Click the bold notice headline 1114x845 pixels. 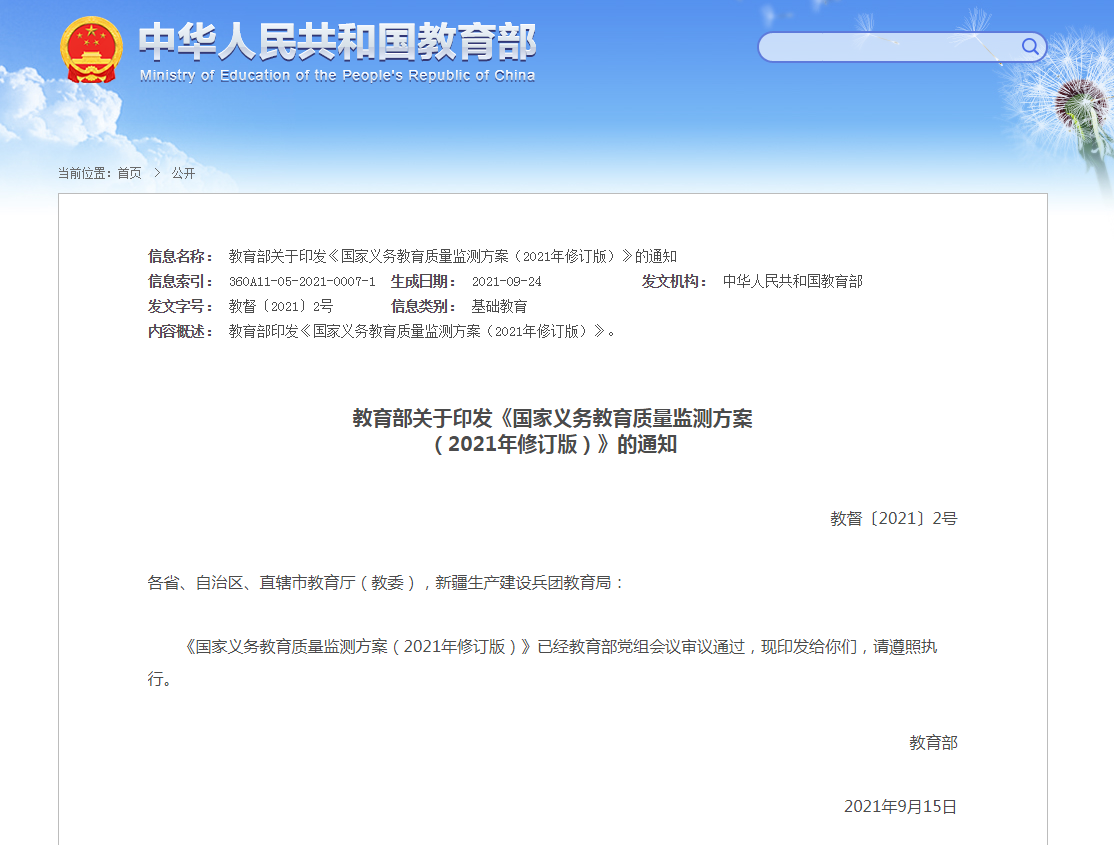553,431
